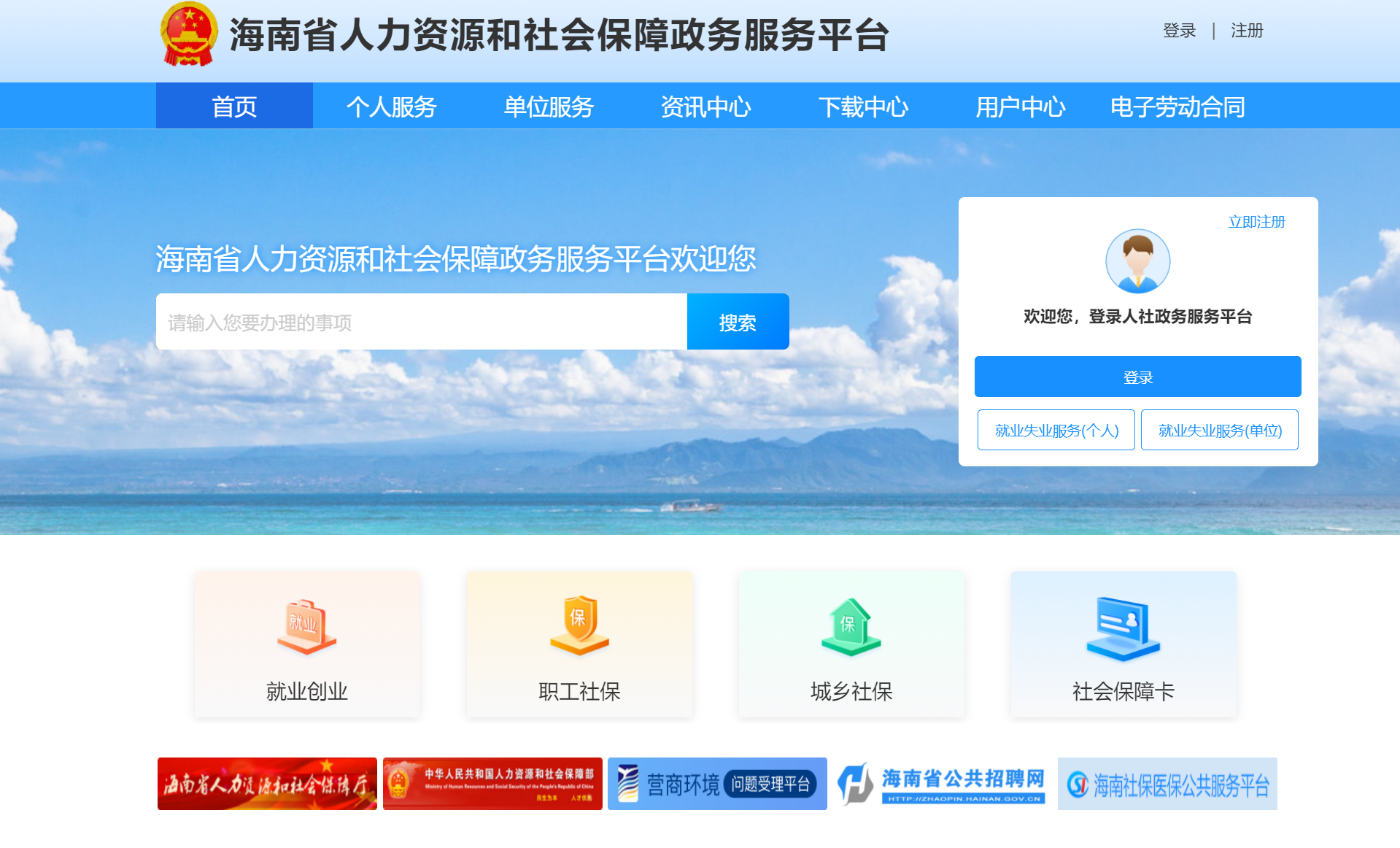Navigate to 下载中心
The image size is (1400, 848).
tap(863, 107)
